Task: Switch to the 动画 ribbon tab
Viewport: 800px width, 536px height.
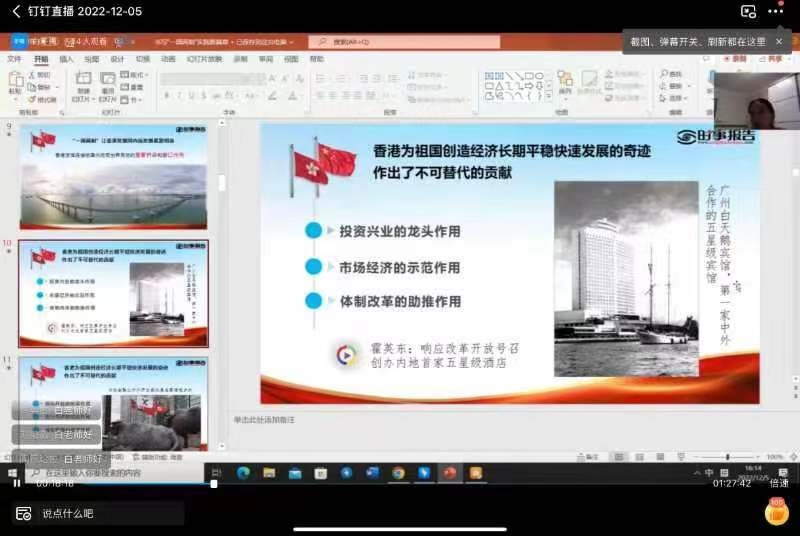Action: tap(168, 59)
